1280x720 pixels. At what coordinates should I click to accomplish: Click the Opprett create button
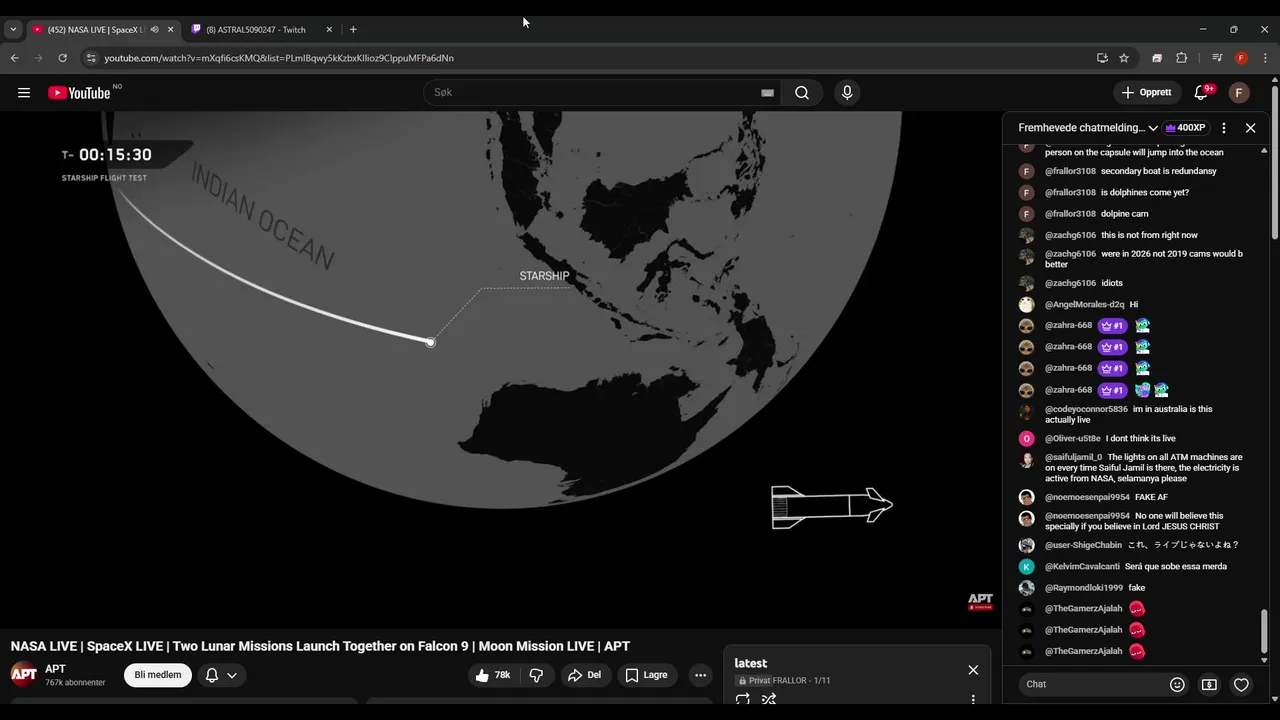(1147, 93)
